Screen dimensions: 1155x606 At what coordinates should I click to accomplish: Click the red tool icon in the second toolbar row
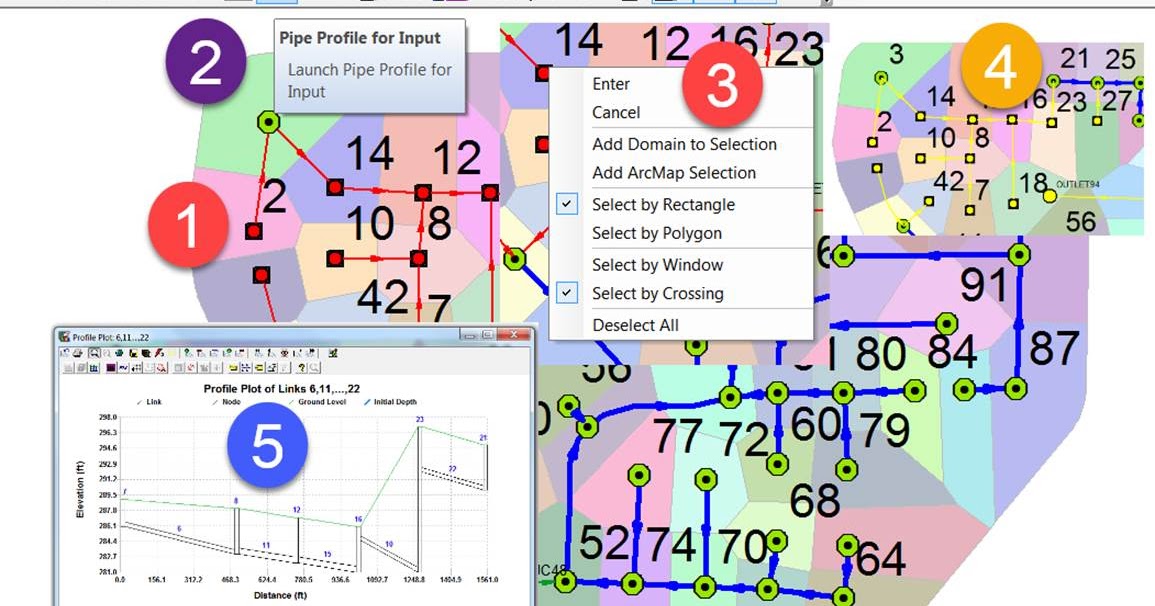point(162,368)
